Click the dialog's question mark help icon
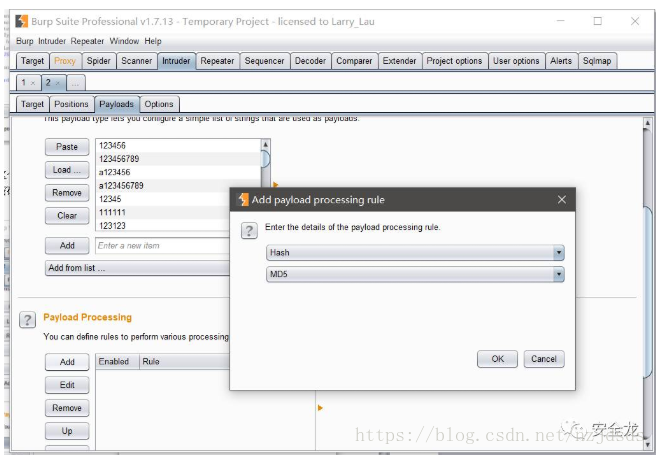The width and height of the screenshot is (656, 455). click(x=249, y=230)
